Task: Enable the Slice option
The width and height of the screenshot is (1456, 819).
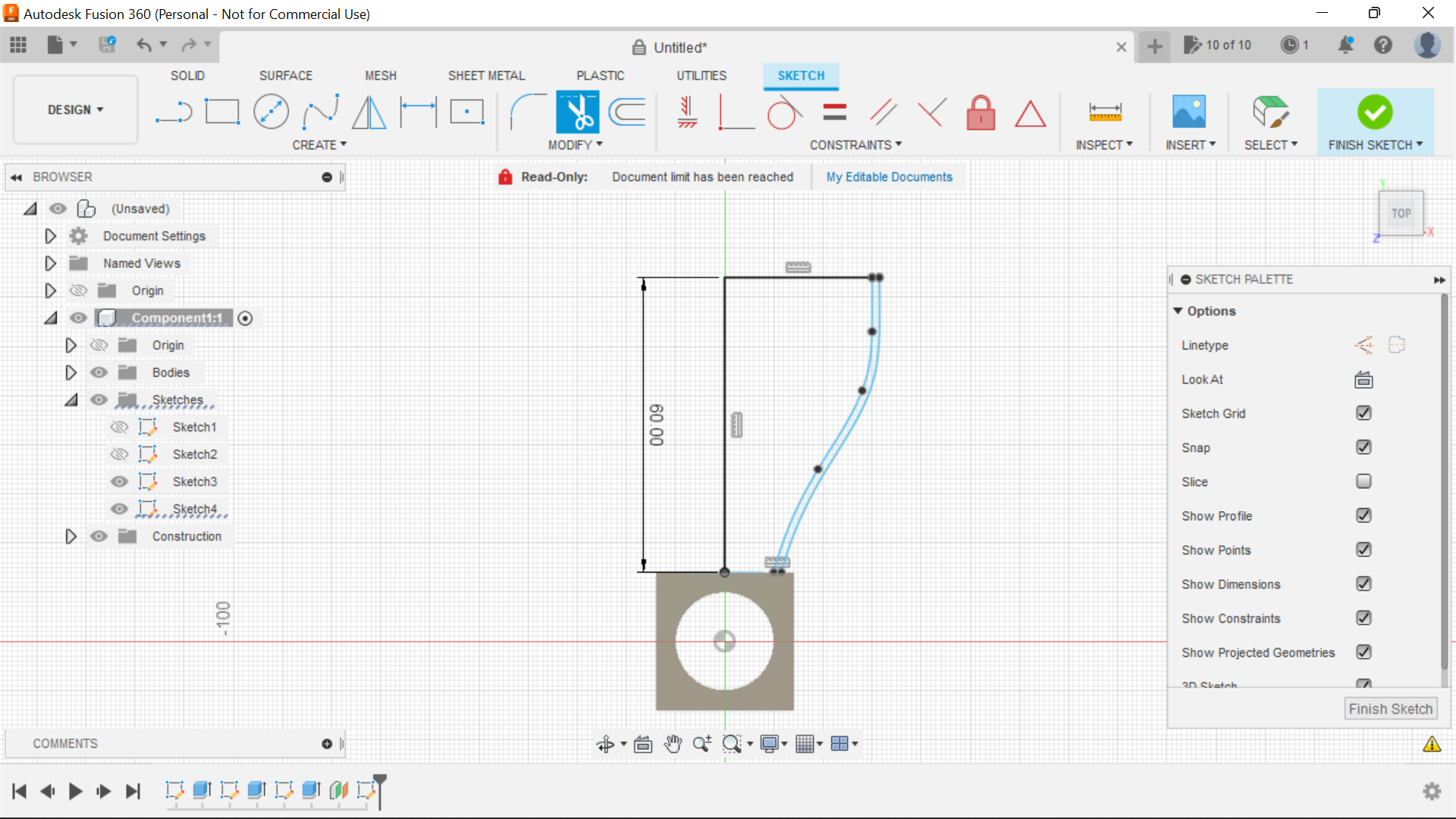Action: pyautogui.click(x=1363, y=482)
